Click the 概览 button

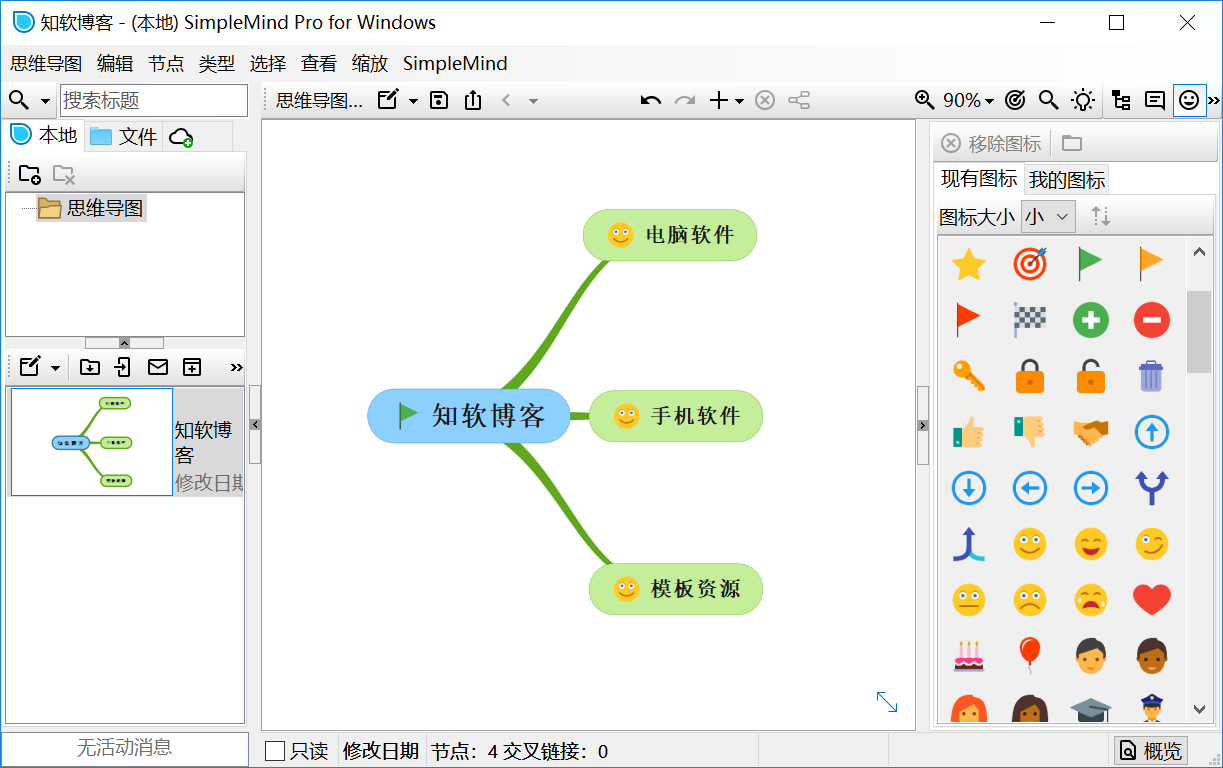coord(1150,751)
